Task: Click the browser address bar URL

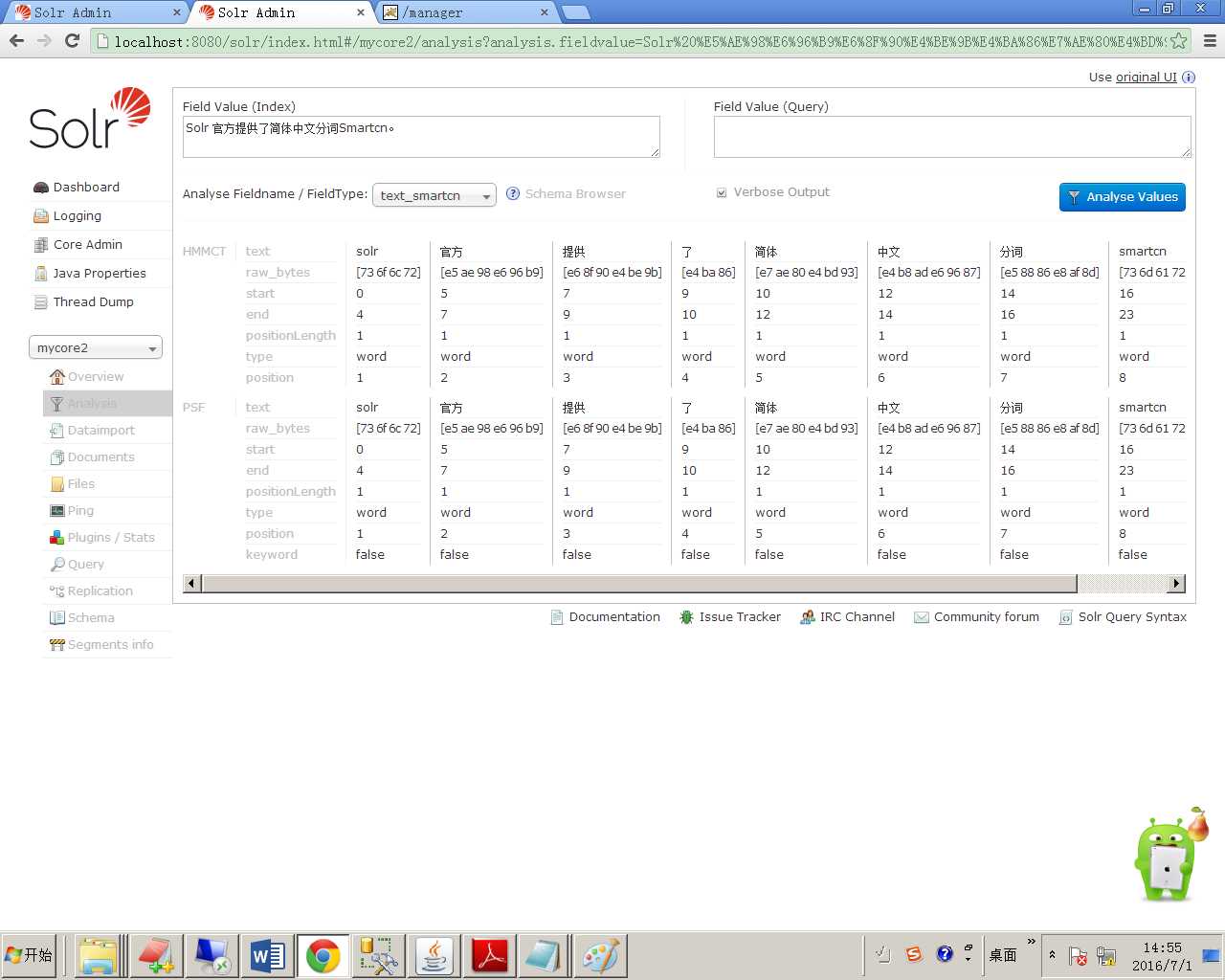Action: click(x=639, y=41)
